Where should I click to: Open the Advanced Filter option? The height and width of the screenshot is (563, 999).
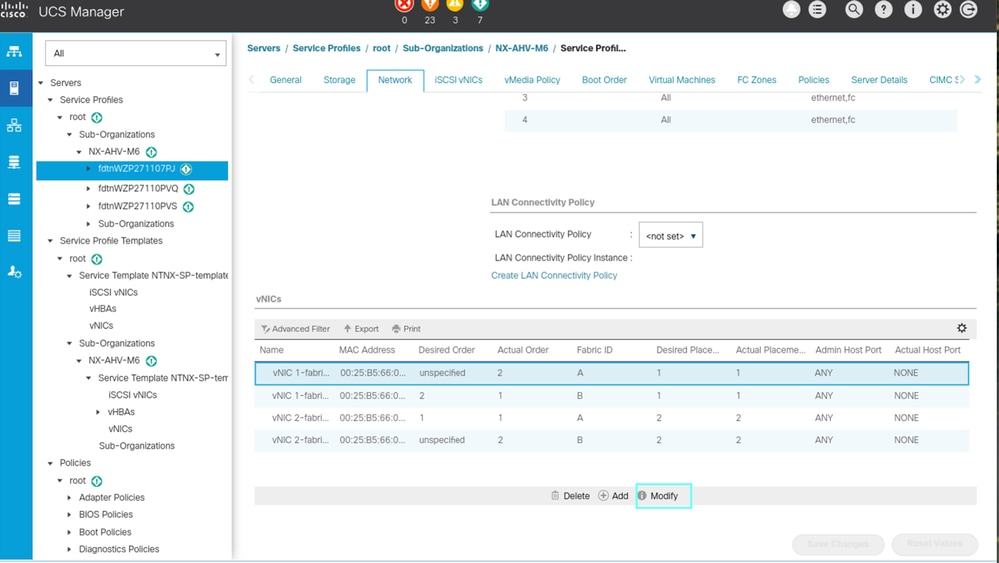(x=296, y=329)
